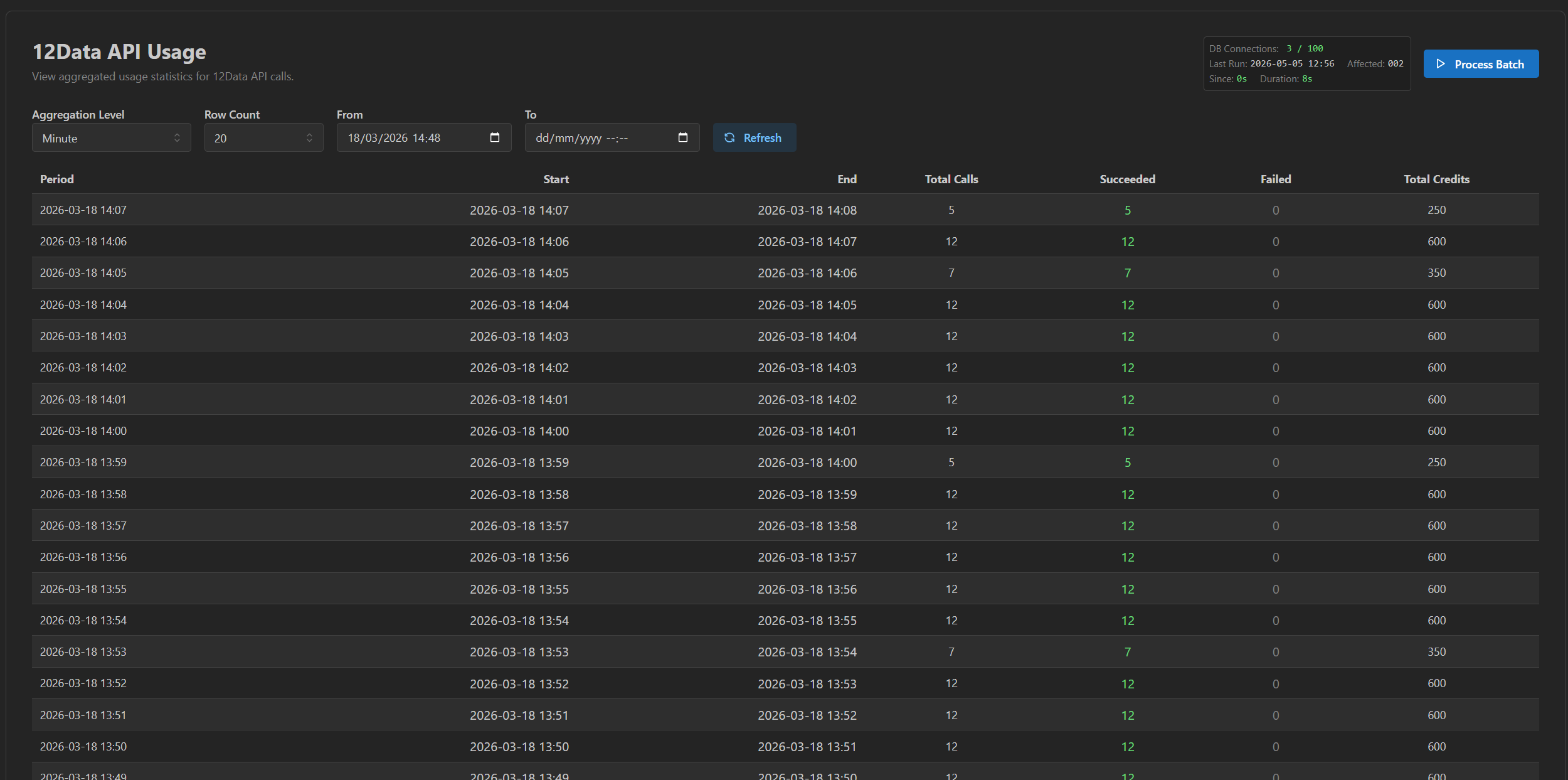The image size is (1568, 780).
Task: Click Succeeded value 5 in 13:59 row
Action: [x=1128, y=462]
